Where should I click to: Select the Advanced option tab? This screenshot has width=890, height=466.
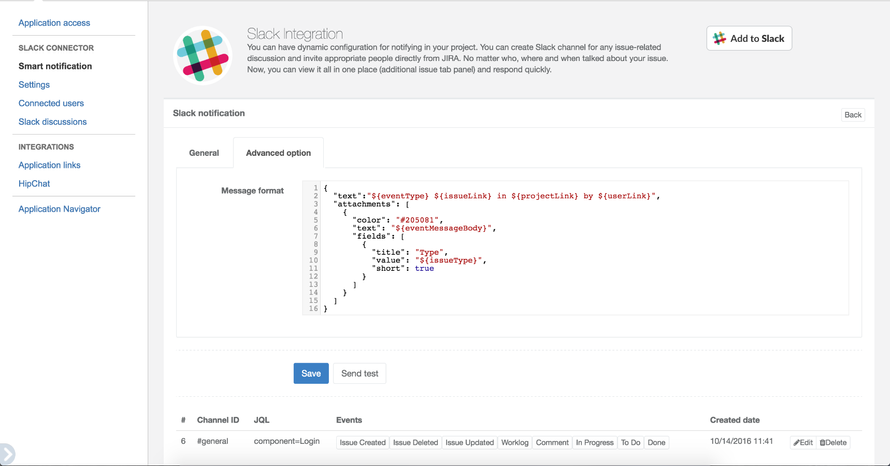tap(278, 153)
